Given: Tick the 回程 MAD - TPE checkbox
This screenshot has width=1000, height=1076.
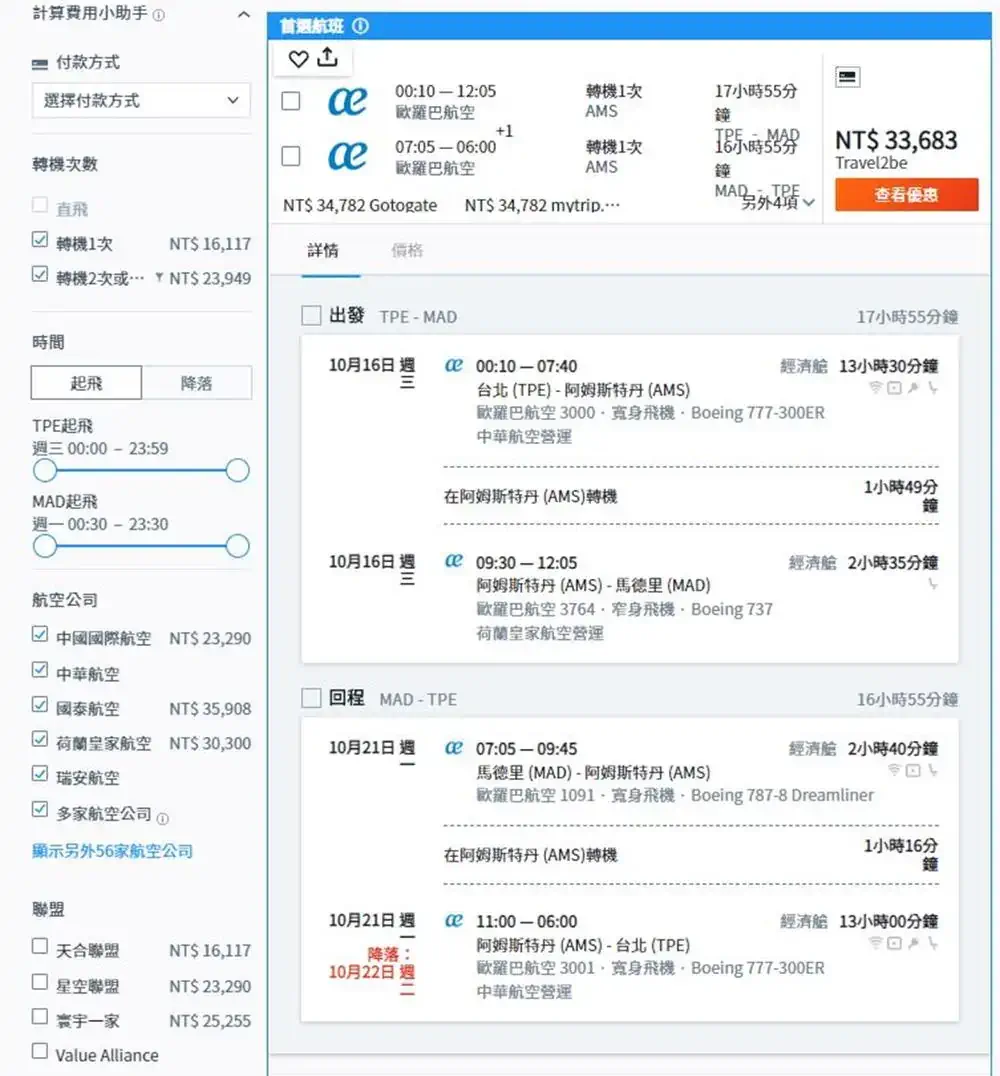Looking at the screenshot, I should (312, 699).
